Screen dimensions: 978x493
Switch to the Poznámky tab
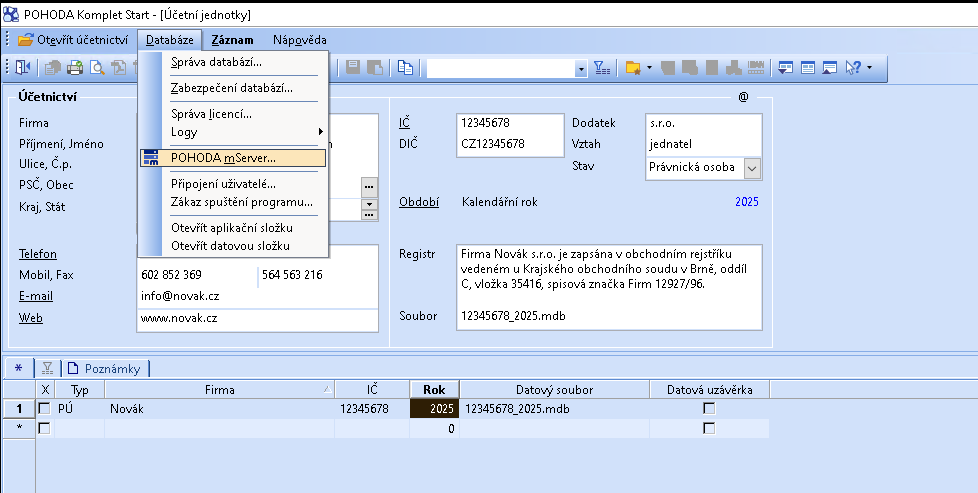pyautogui.click(x=105, y=369)
